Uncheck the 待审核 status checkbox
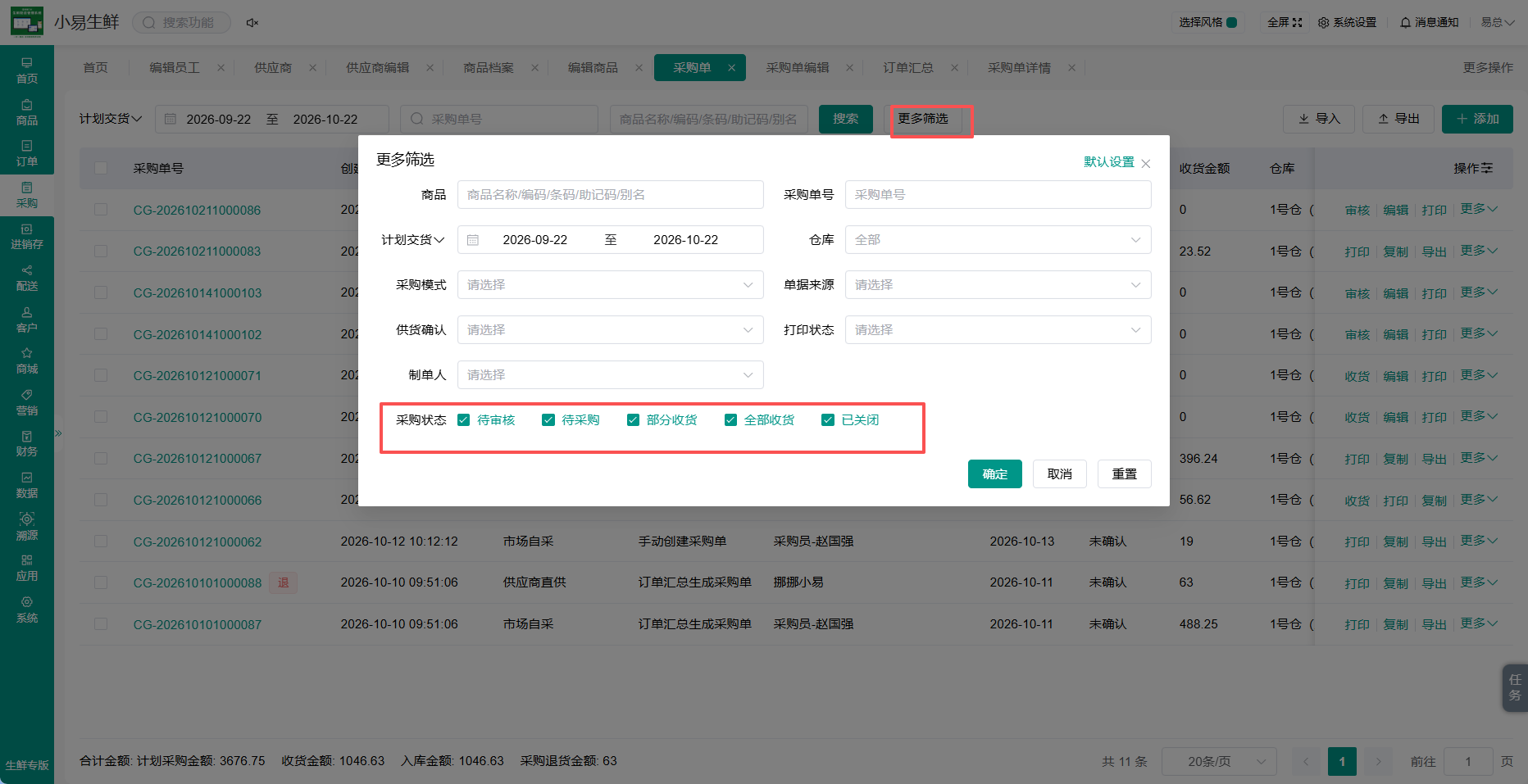The height and width of the screenshot is (784, 1528). coord(464,420)
